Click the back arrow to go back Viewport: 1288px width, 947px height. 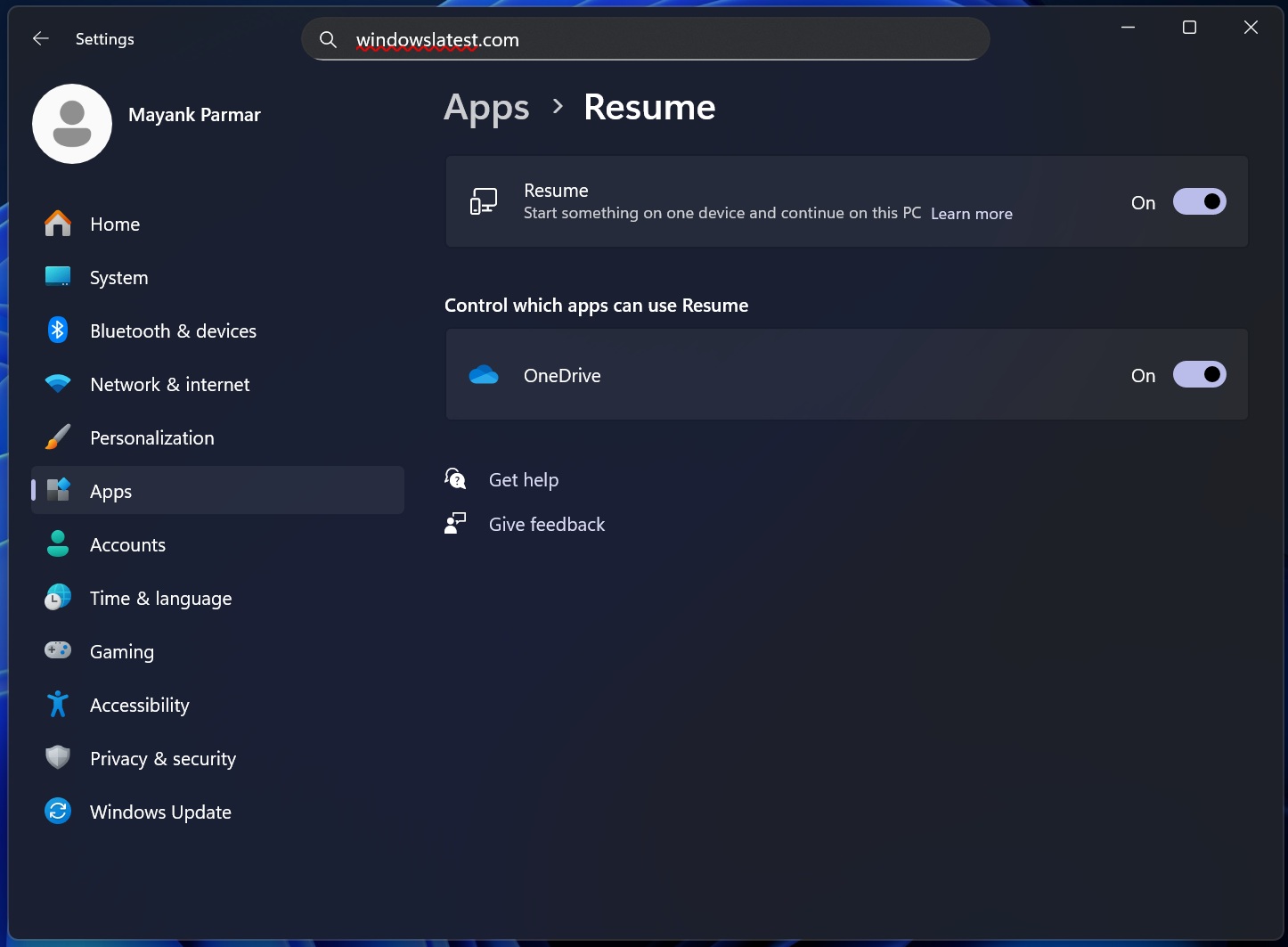pos(41,38)
